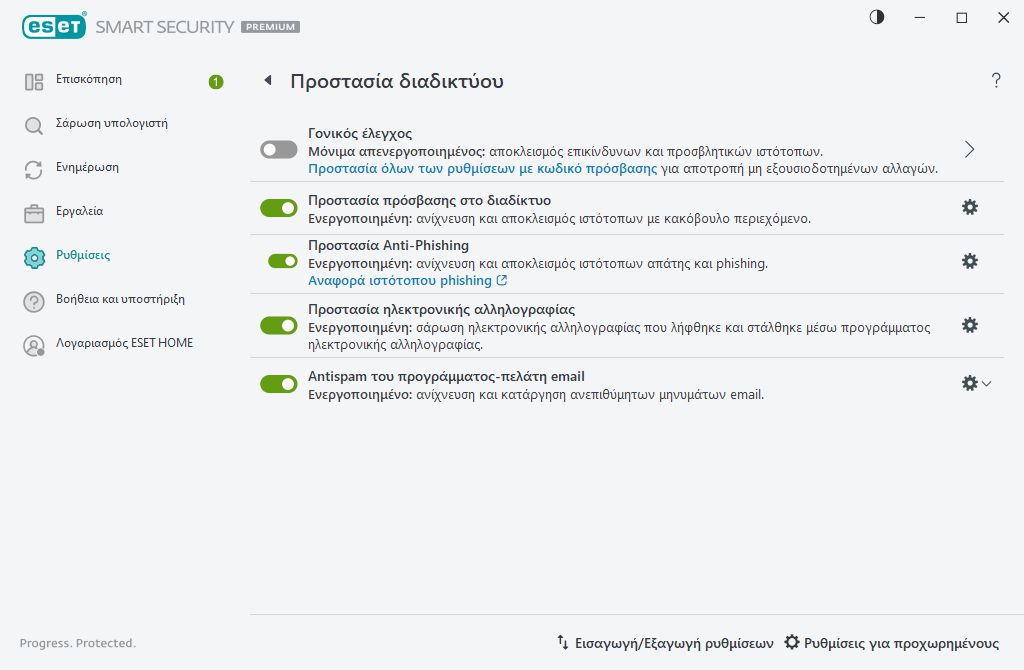Click the notification badge next to Επισκόπηση
Viewport: 1024px width, 670px height.
[216, 82]
